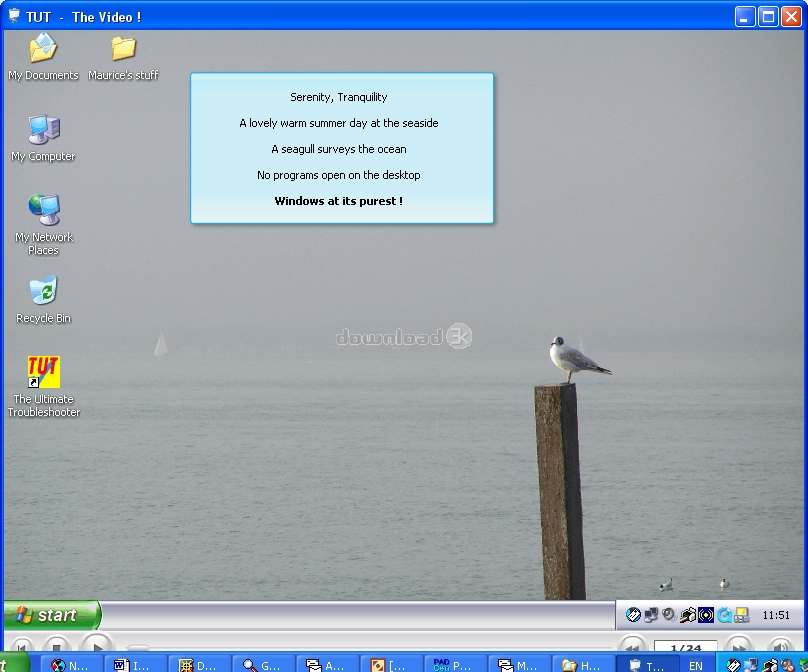Switch to the H... folder taskbar button
The height and width of the screenshot is (672, 808).
(x=583, y=665)
